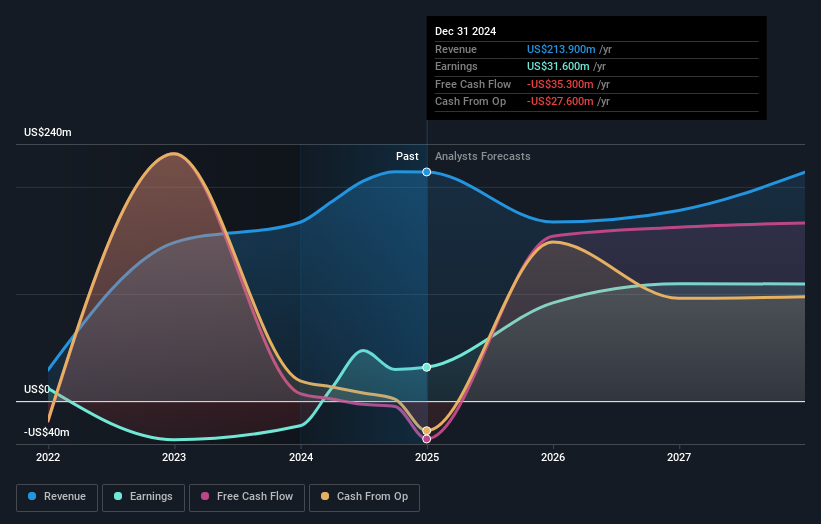Click the orange Cash From Op point at 2025
Image resolution: width=821 pixels, height=524 pixels.
tap(427, 431)
